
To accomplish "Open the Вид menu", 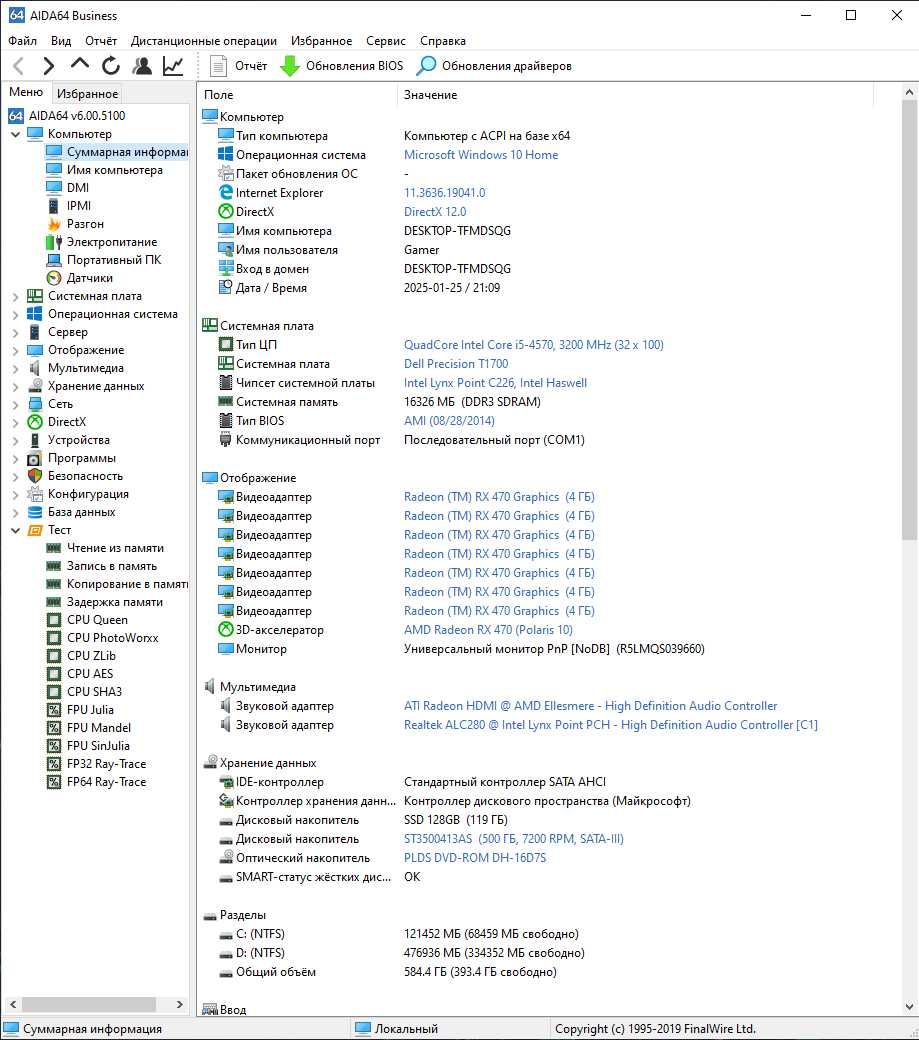I will tap(61, 40).
